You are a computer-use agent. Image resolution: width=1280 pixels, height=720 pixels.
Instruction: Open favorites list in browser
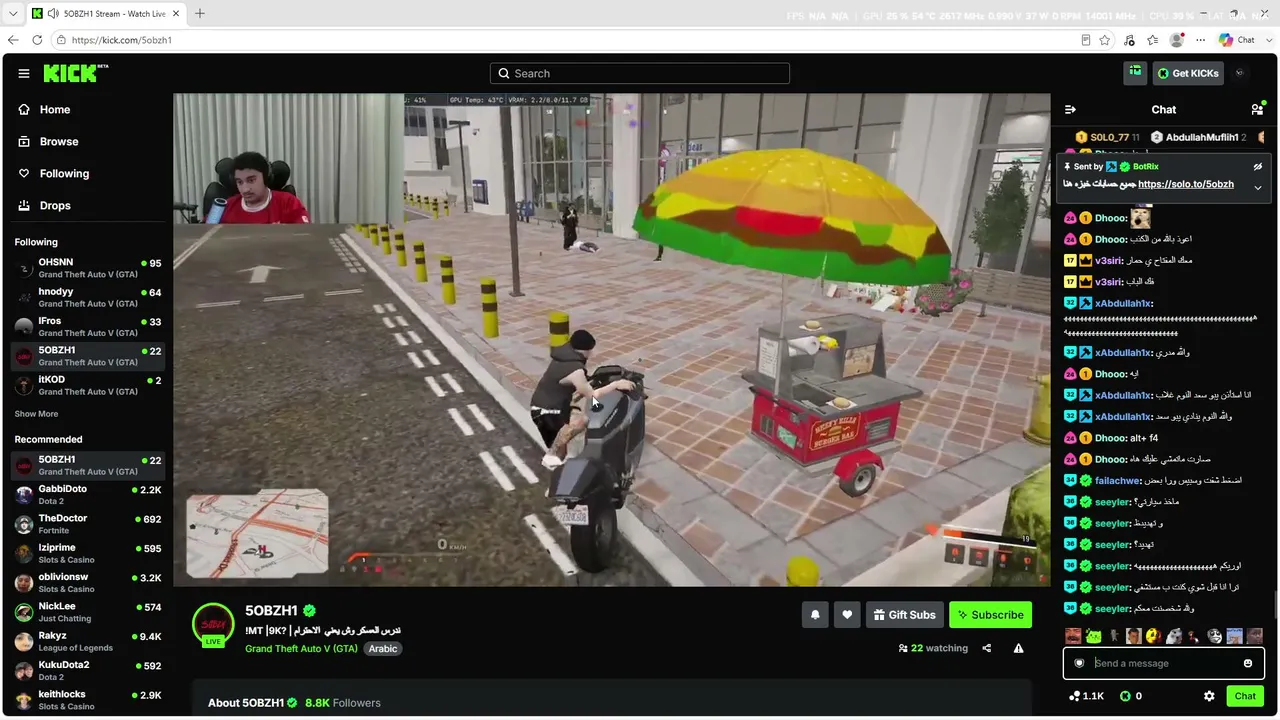1153,40
